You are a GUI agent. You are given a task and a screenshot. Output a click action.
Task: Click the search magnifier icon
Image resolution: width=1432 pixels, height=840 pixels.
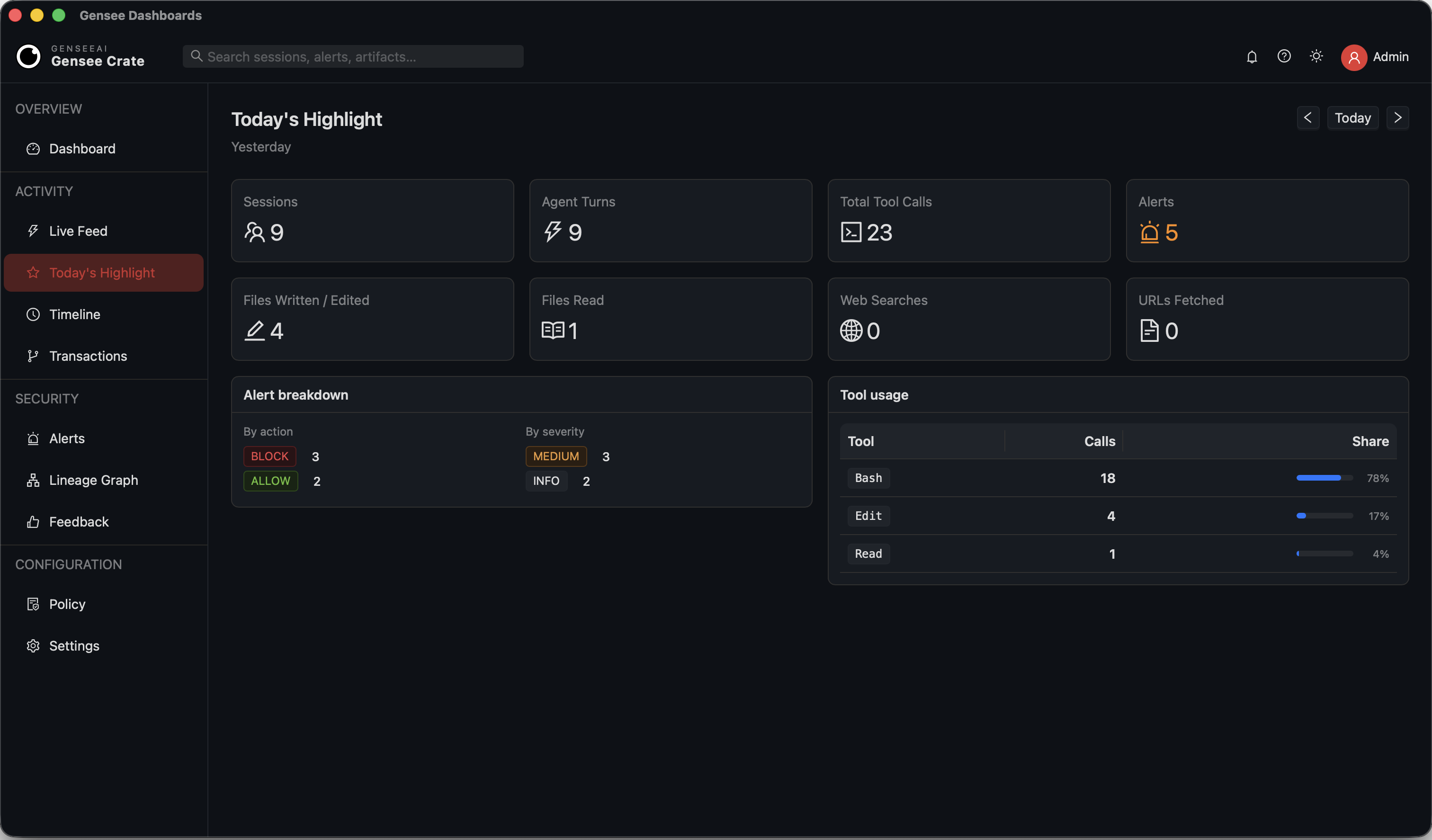pos(197,56)
